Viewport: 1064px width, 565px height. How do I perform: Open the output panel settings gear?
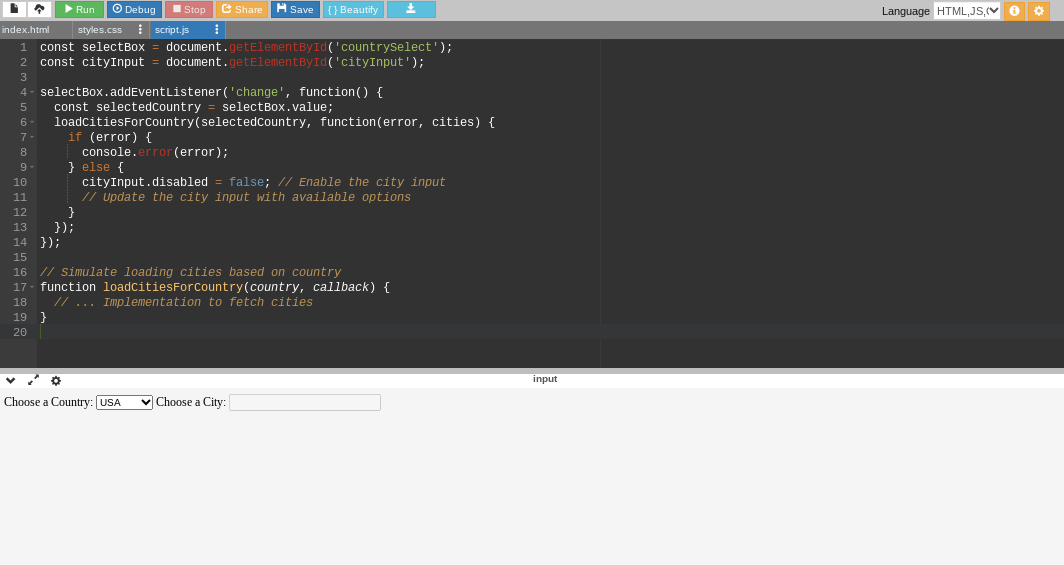pyautogui.click(x=56, y=381)
